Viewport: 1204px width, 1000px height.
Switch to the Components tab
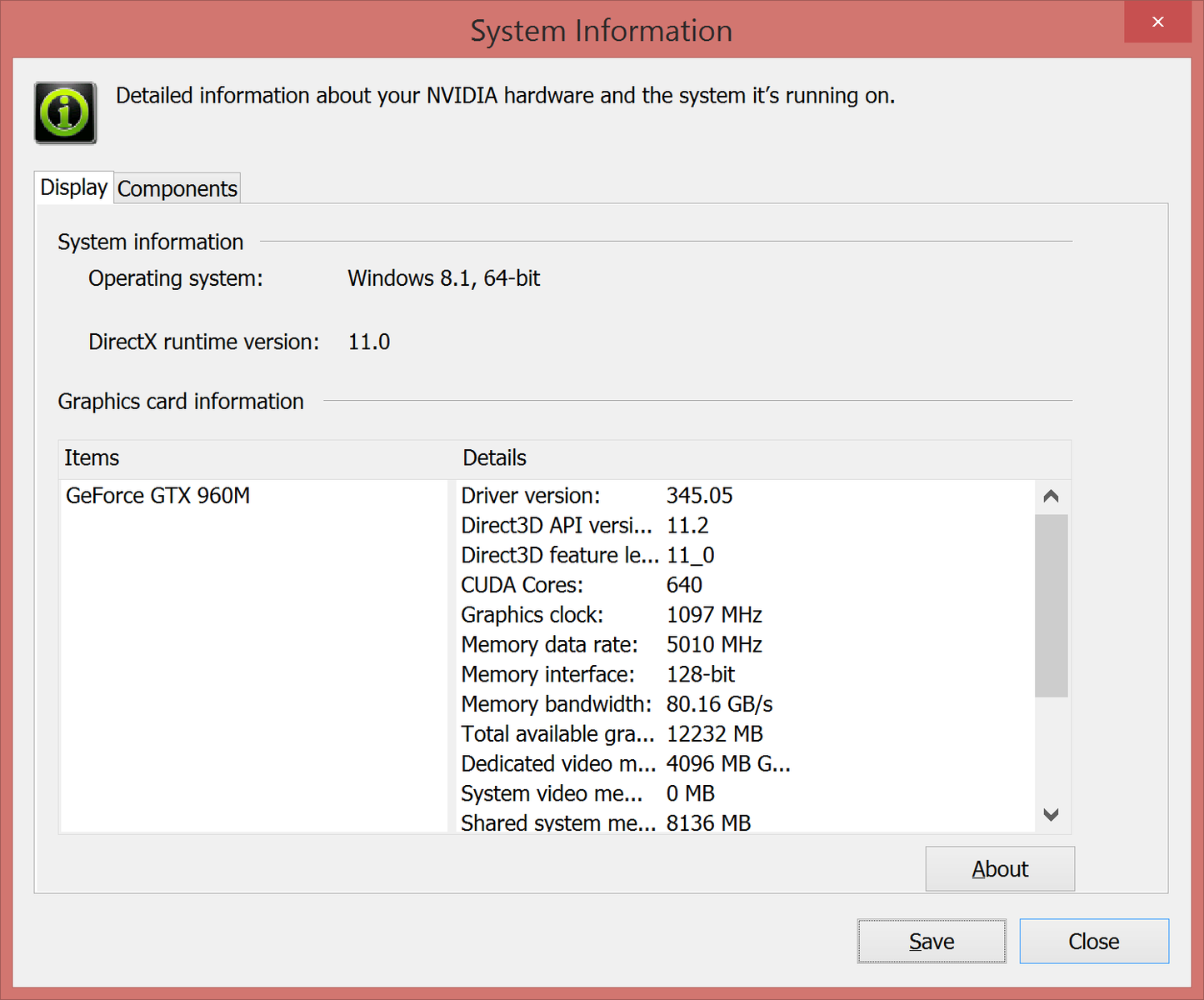(177, 189)
